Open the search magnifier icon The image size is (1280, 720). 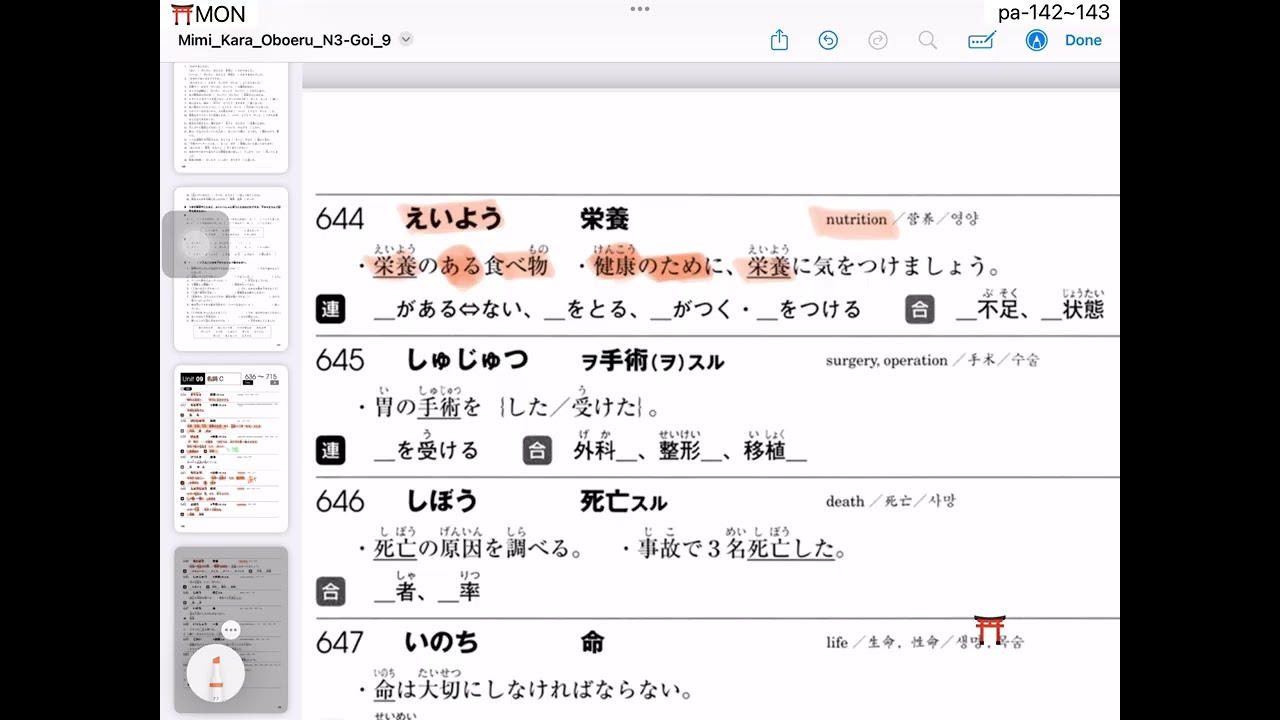coord(928,40)
